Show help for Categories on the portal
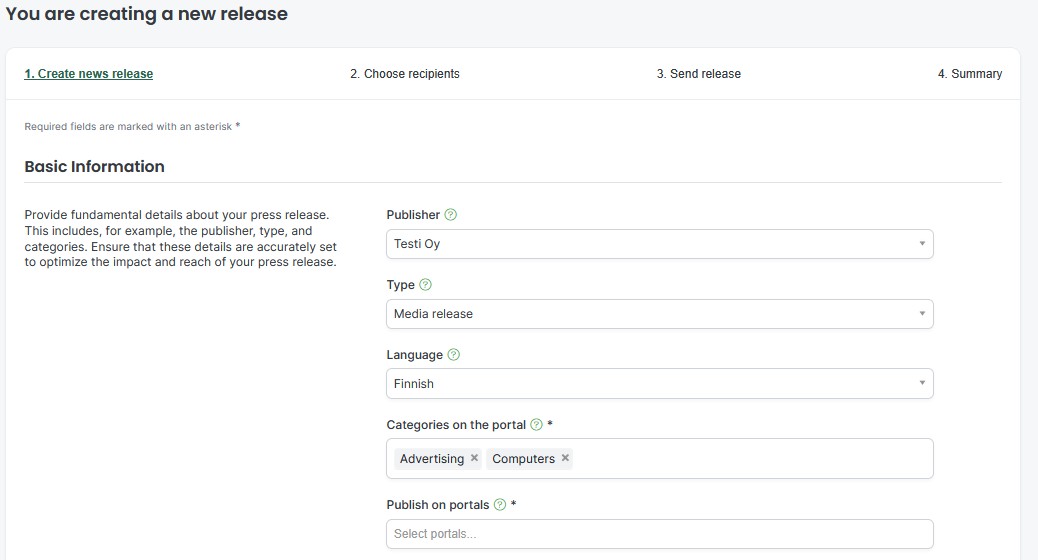1038x560 pixels. point(537,424)
